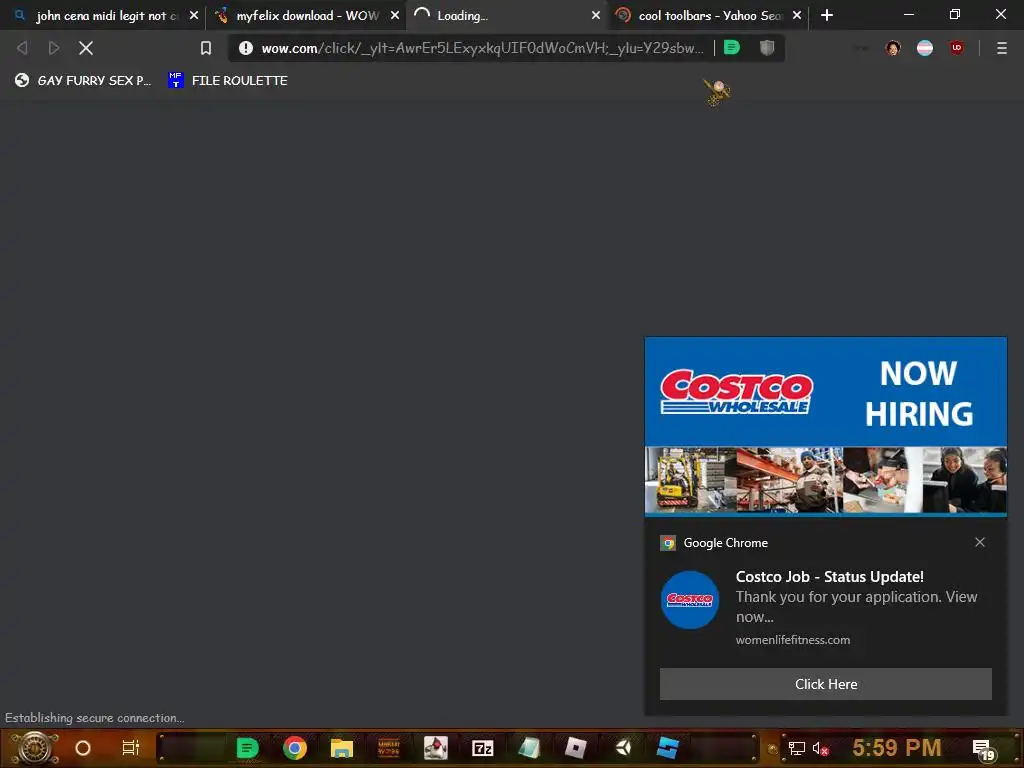Click the Click Here notification button
This screenshot has width=1024, height=768.
[825, 684]
